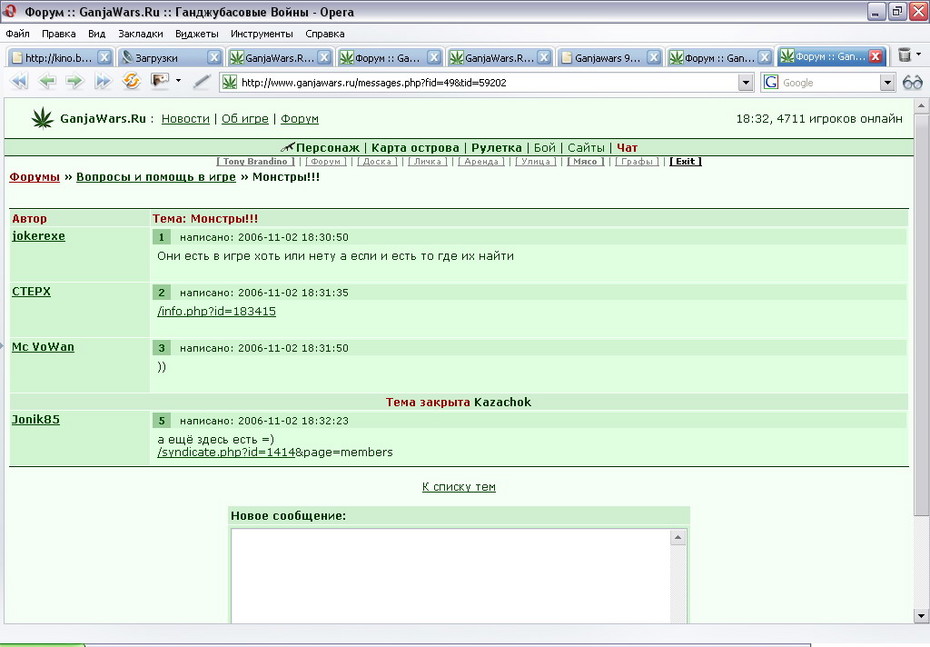
Task: Follow the /info.php?id=183415 link
Action: [216, 311]
